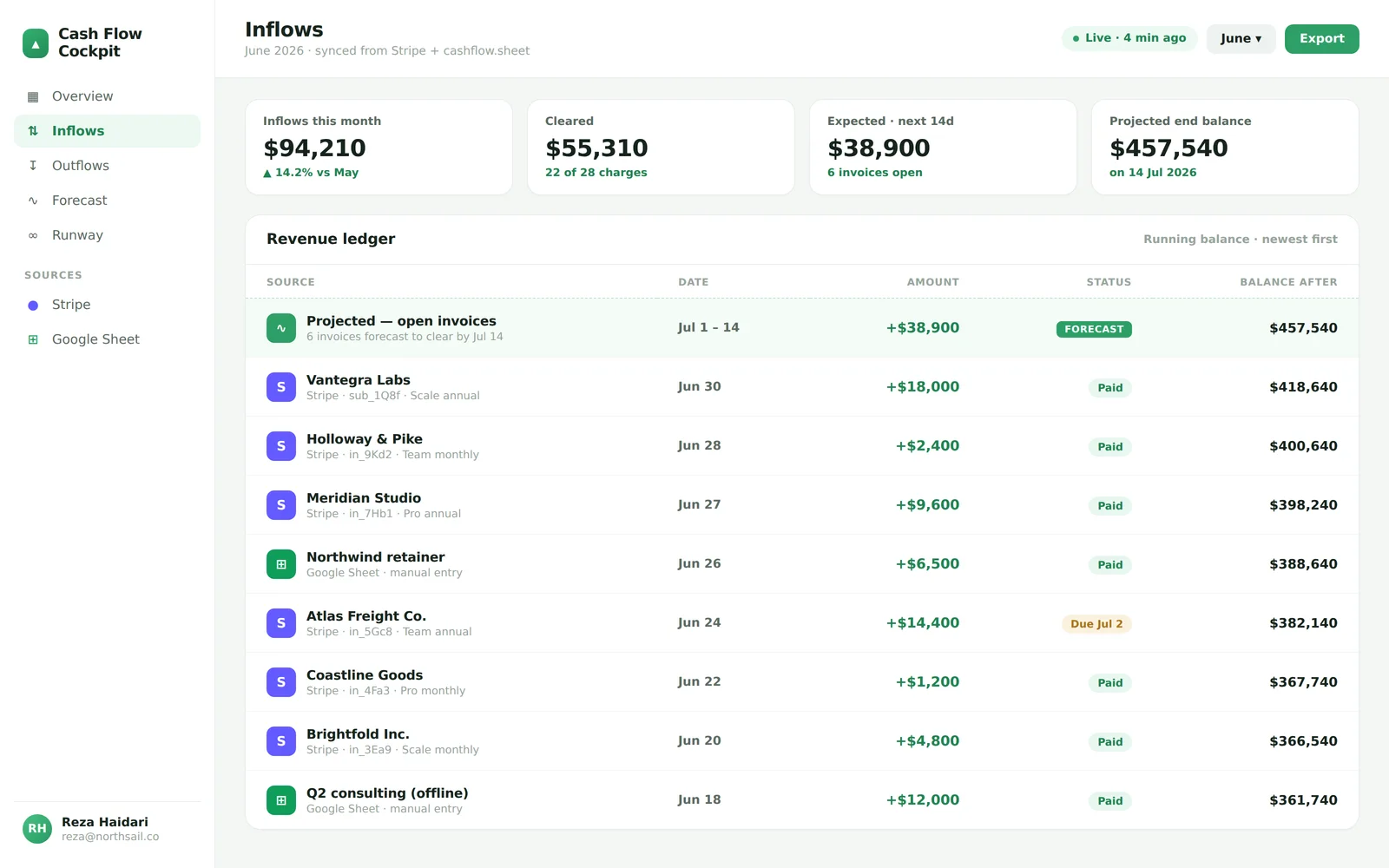1389x868 pixels.
Task: Click the Inflows this month card
Action: point(379,147)
